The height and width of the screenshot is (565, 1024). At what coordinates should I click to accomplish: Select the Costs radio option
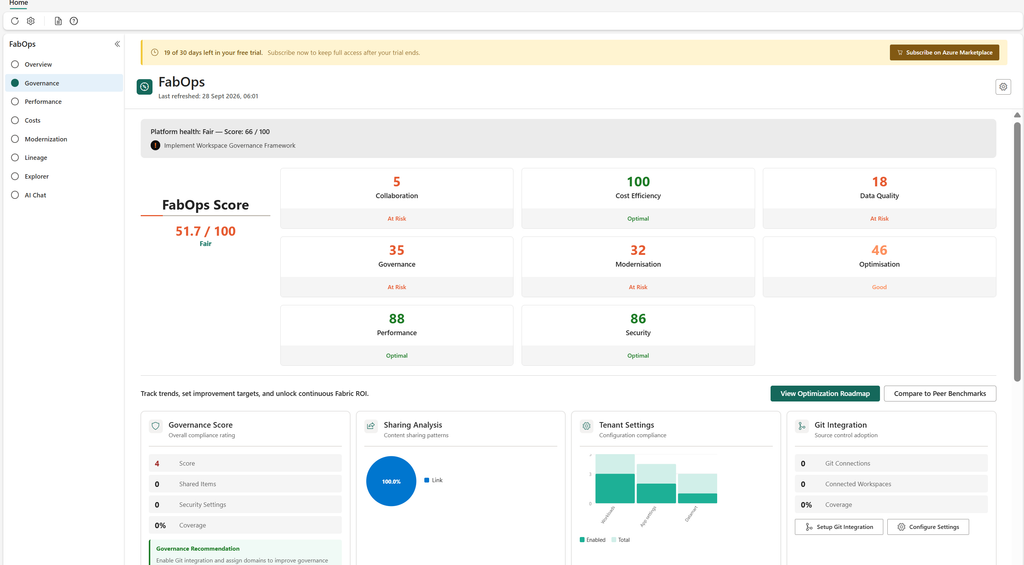pyautogui.click(x=15, y=120)
